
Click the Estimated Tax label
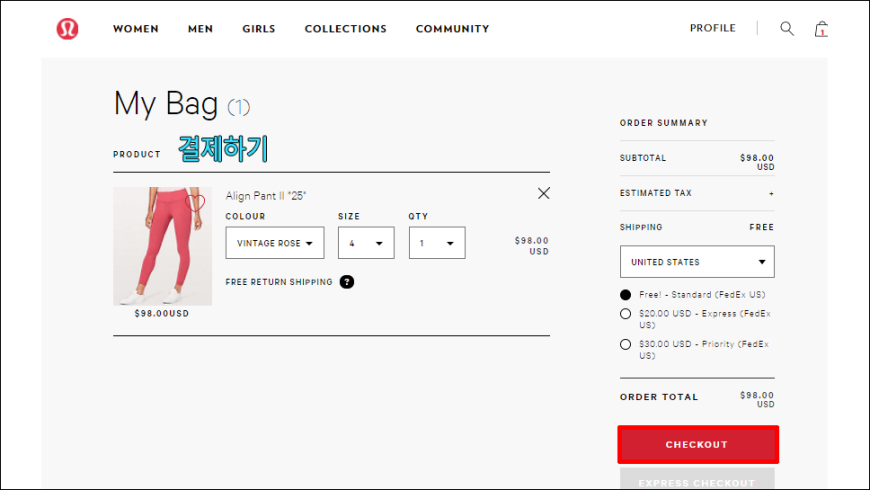(656, 193)
